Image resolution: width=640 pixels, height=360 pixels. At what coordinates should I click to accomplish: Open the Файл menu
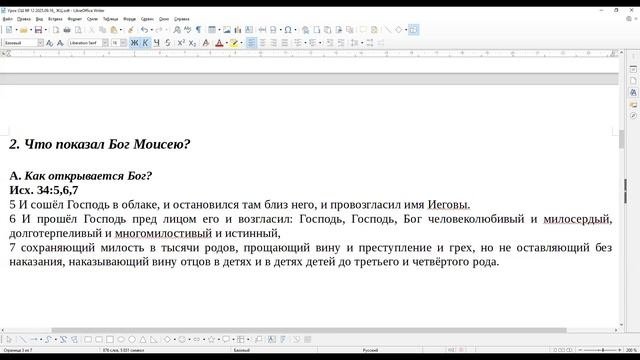pos(7,19)
